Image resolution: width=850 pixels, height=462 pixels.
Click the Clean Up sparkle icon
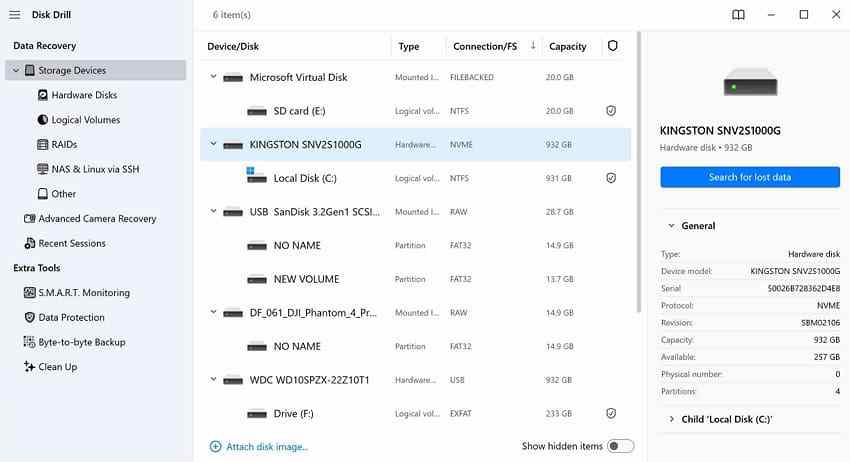(30, 367)
